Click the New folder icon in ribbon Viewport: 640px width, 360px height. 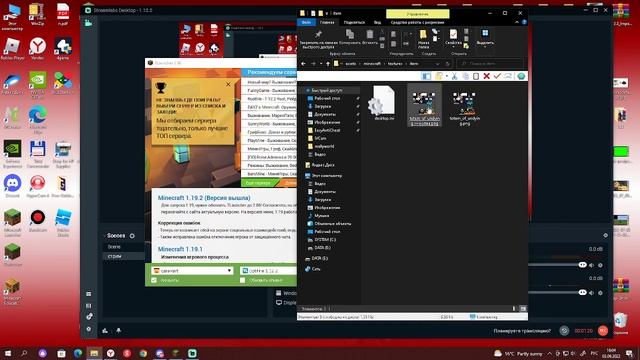click(423, 34)
